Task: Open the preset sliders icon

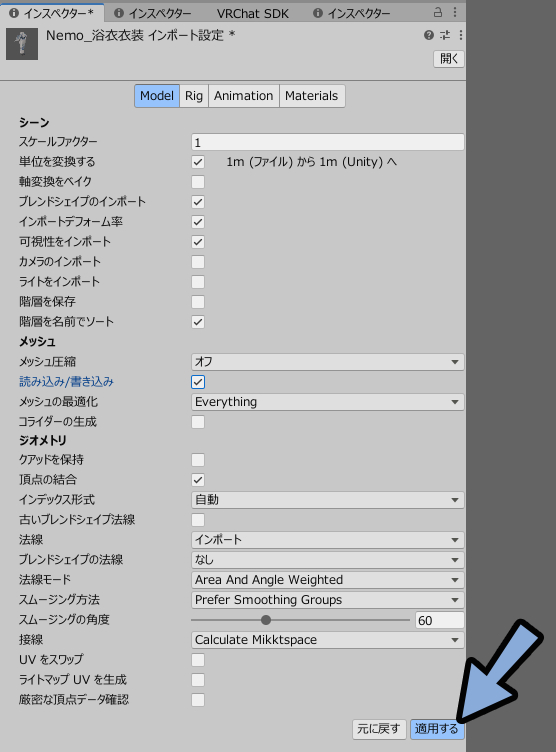Action: click(x=445, y=35)
